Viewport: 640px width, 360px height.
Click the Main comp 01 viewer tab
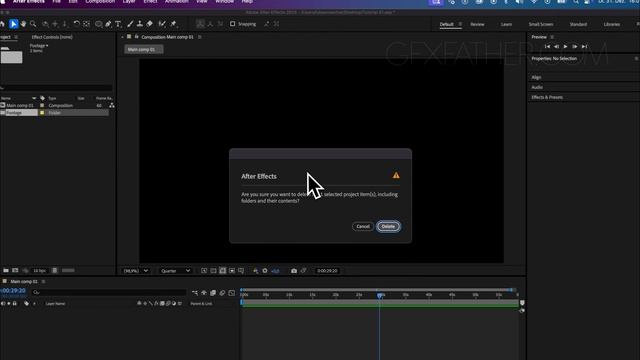point(143,49)
